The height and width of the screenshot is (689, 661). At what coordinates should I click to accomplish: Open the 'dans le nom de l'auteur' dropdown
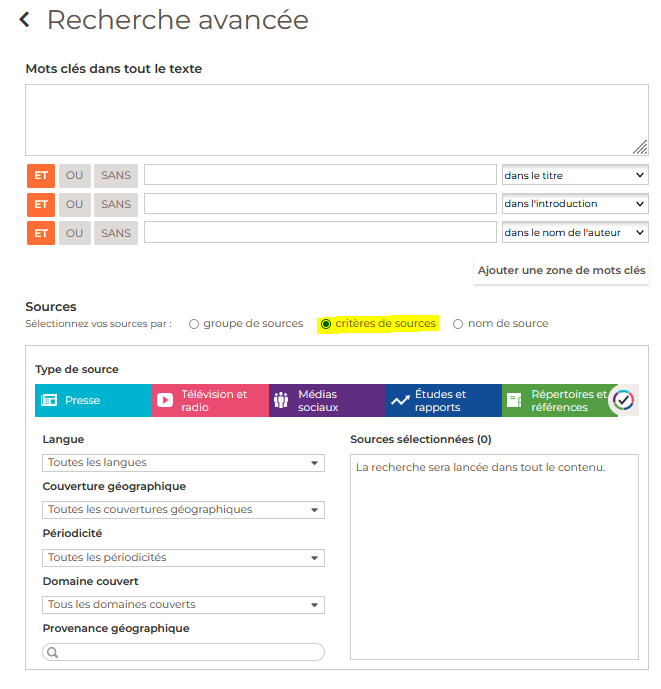coord(574,232)
